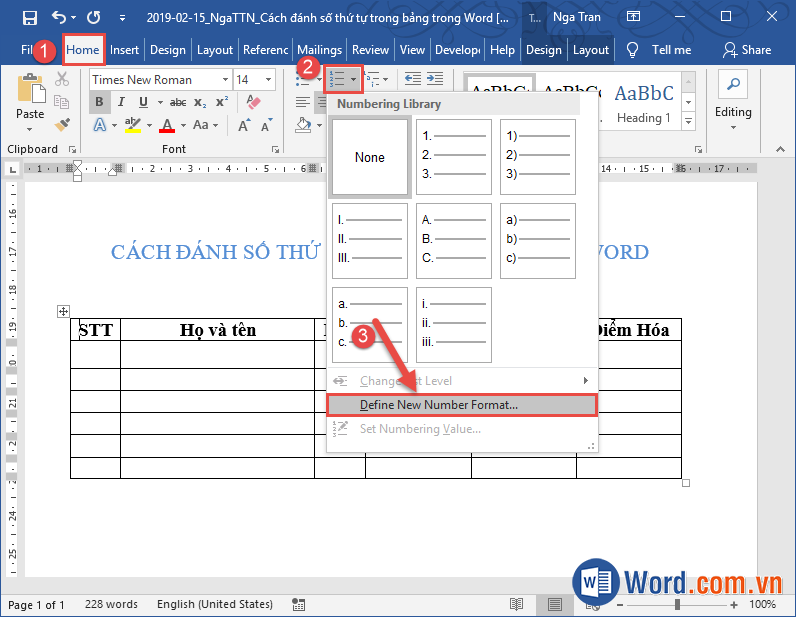796x617 pixels.
Task: Select the Heading 1 style
Action: [644, 102]
